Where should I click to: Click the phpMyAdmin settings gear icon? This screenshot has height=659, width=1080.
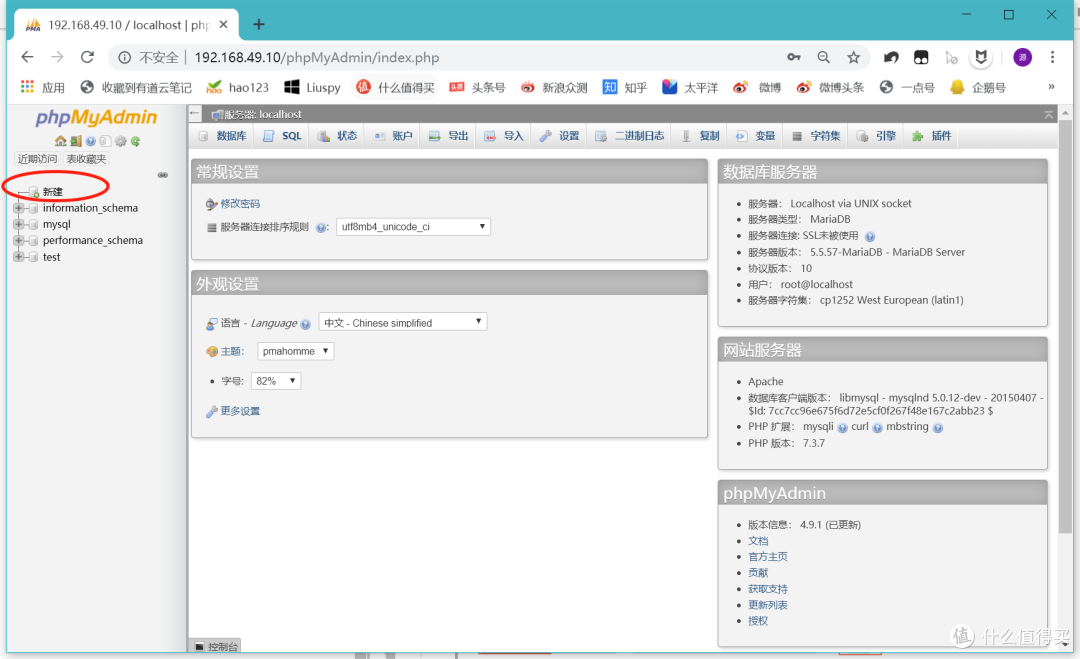120,141
